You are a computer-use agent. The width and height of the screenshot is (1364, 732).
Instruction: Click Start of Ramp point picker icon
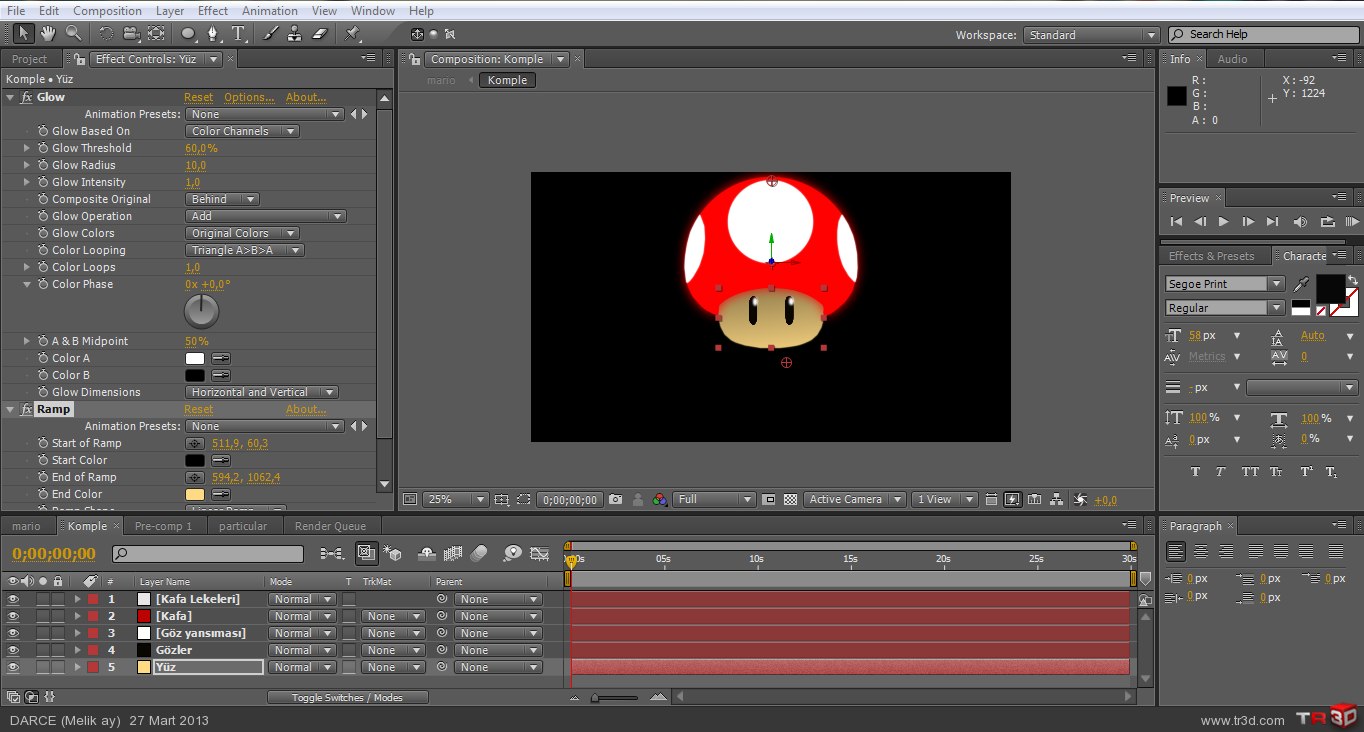click(195, 443)
